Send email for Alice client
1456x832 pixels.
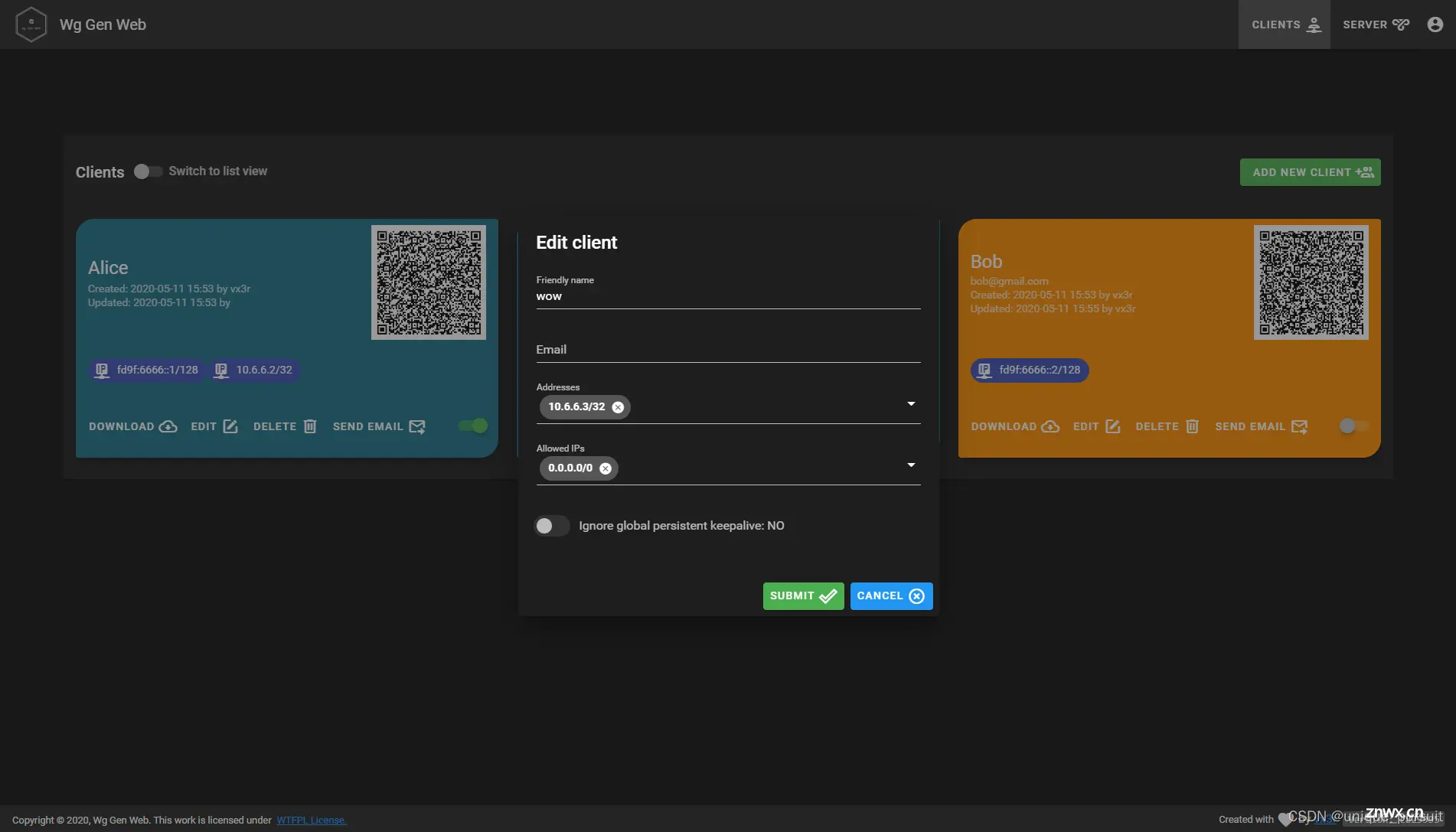pos(379,426)
